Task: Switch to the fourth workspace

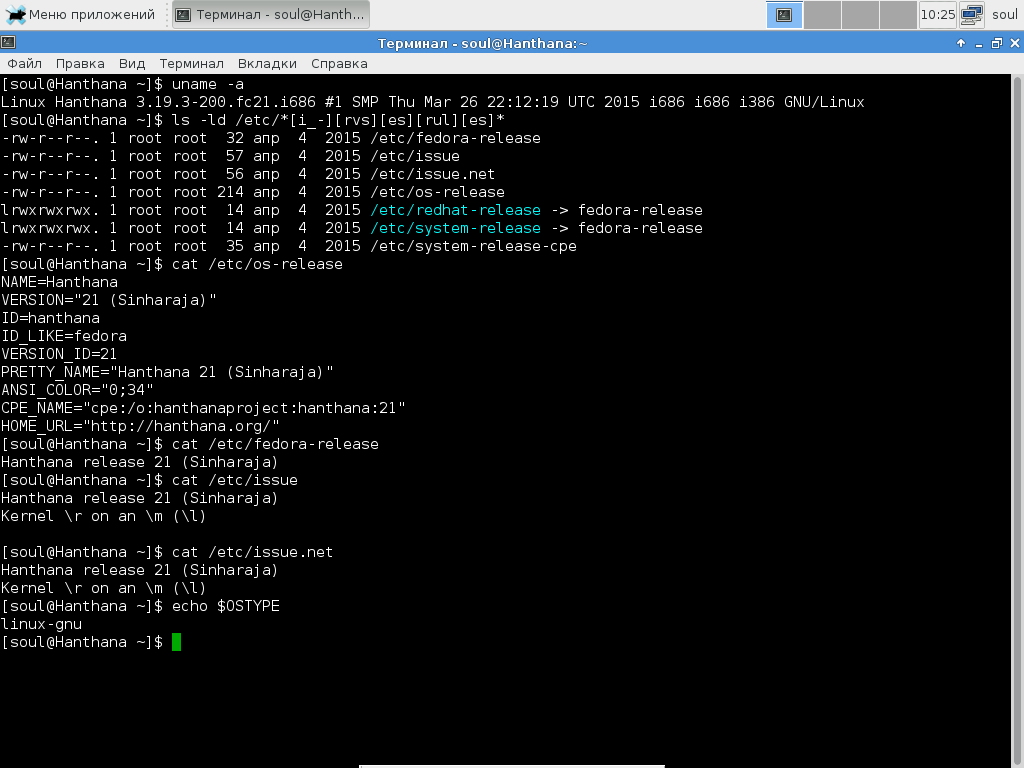Action: [x=898, y=14]
